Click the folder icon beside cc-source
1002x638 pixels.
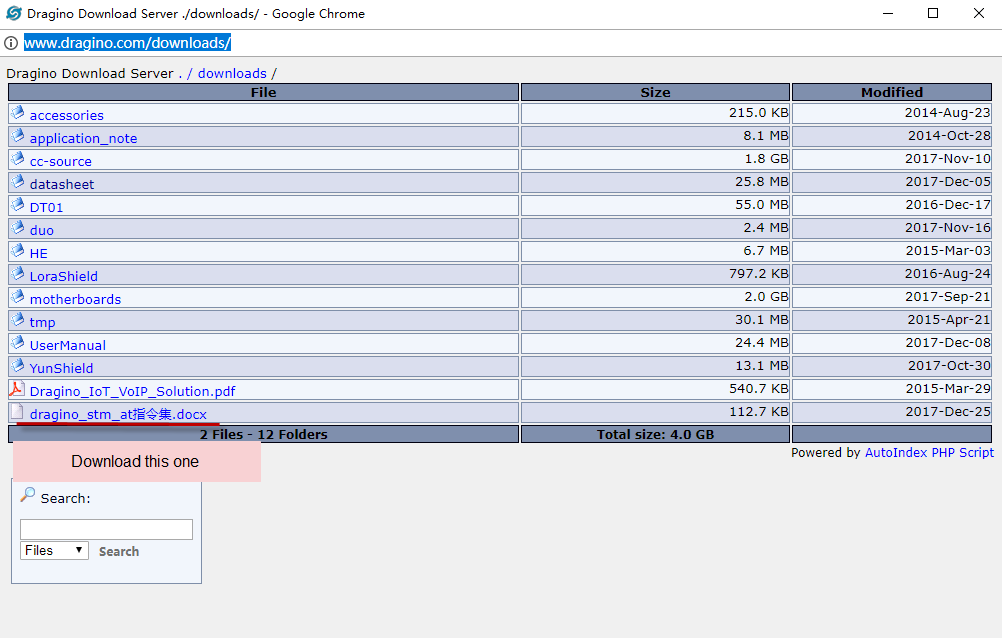click(18, 159)
